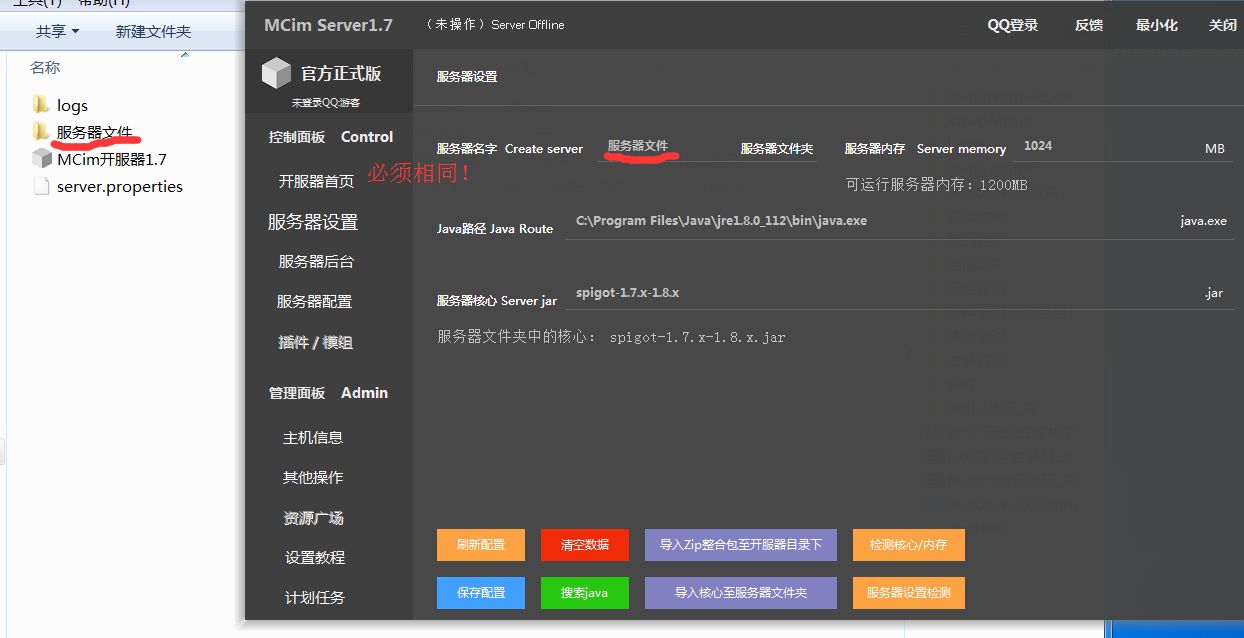Open 资源广场 in sidebar
This screenshot has height=638, width=1244.
(x=313, y=518)
